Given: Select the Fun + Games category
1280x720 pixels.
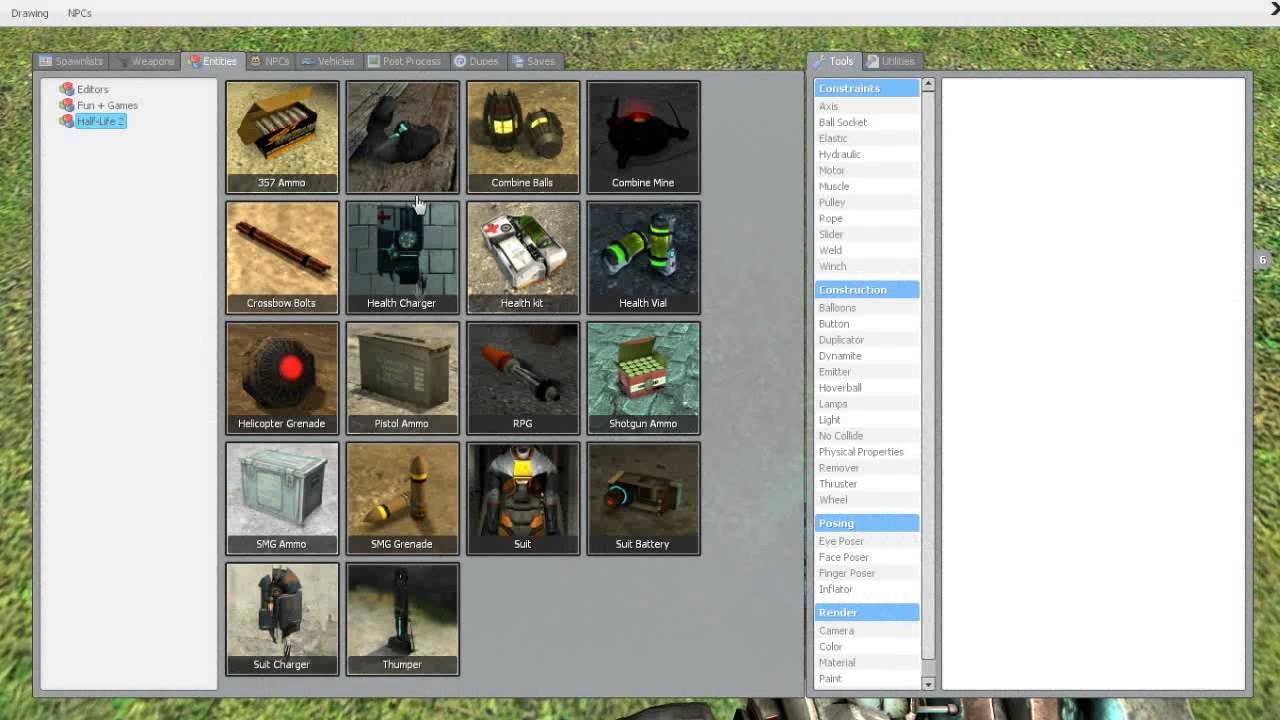Looking at the screenshot, I should tap(107, 105).
